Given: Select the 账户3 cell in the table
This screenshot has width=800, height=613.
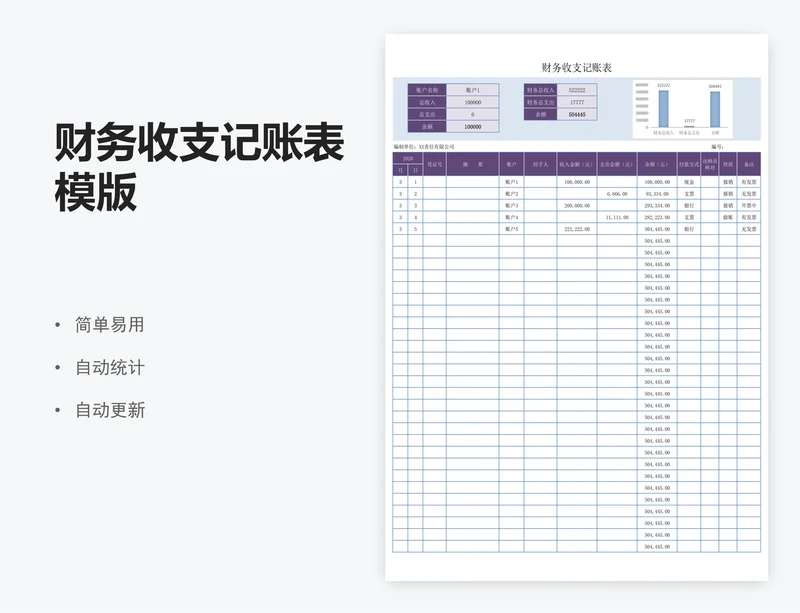Looking at the screenshot, I should (511, 206).
